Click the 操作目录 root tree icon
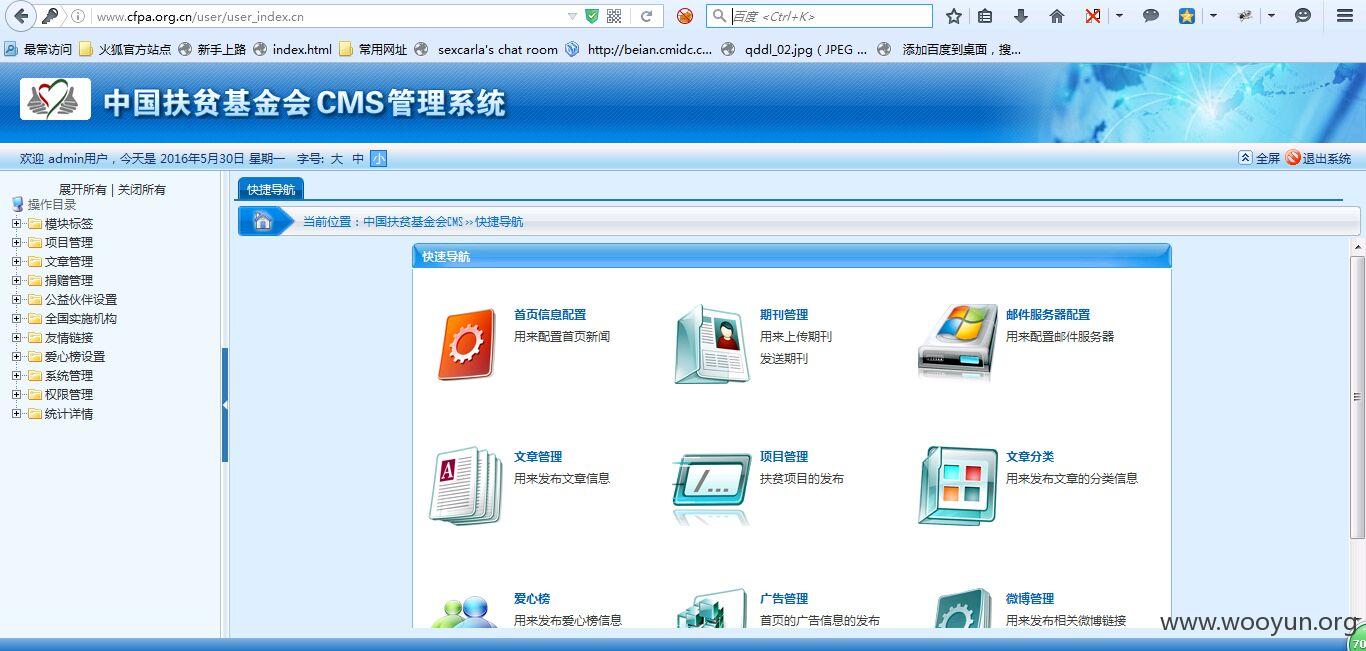The width and height of the screenshot is (1366, 651). click(x=17, y=204)
